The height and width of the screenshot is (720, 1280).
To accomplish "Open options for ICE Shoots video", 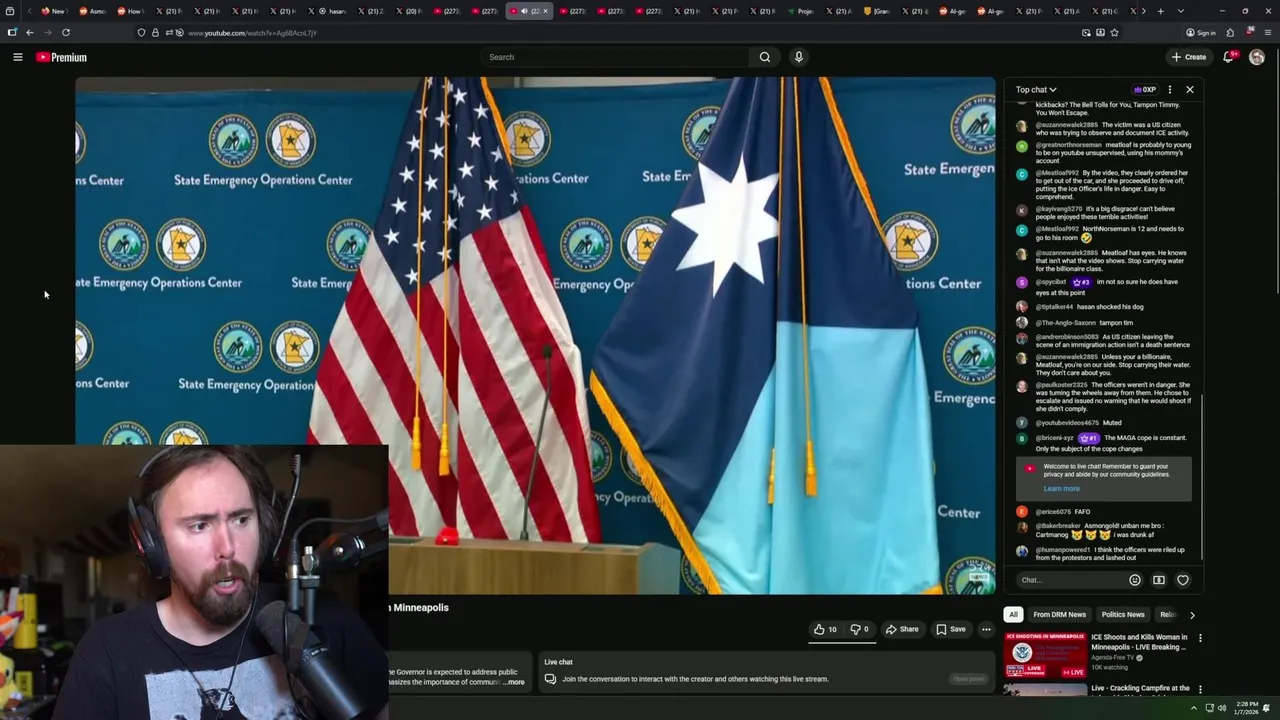I will (1200, 638).
